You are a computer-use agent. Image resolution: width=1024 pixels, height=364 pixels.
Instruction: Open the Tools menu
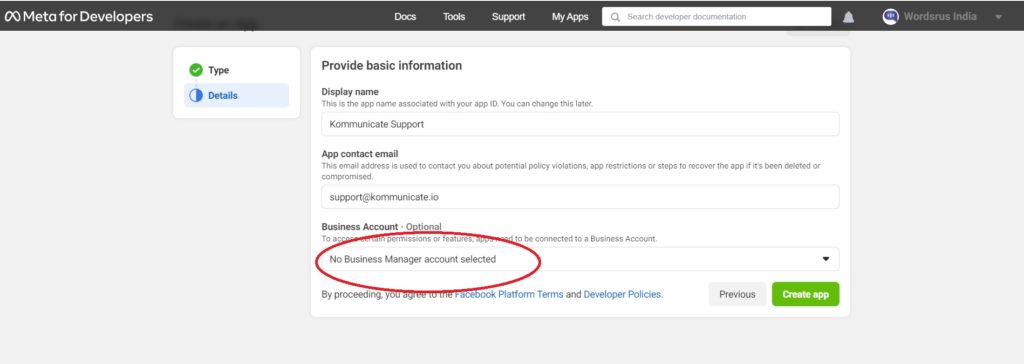[454, 17]
